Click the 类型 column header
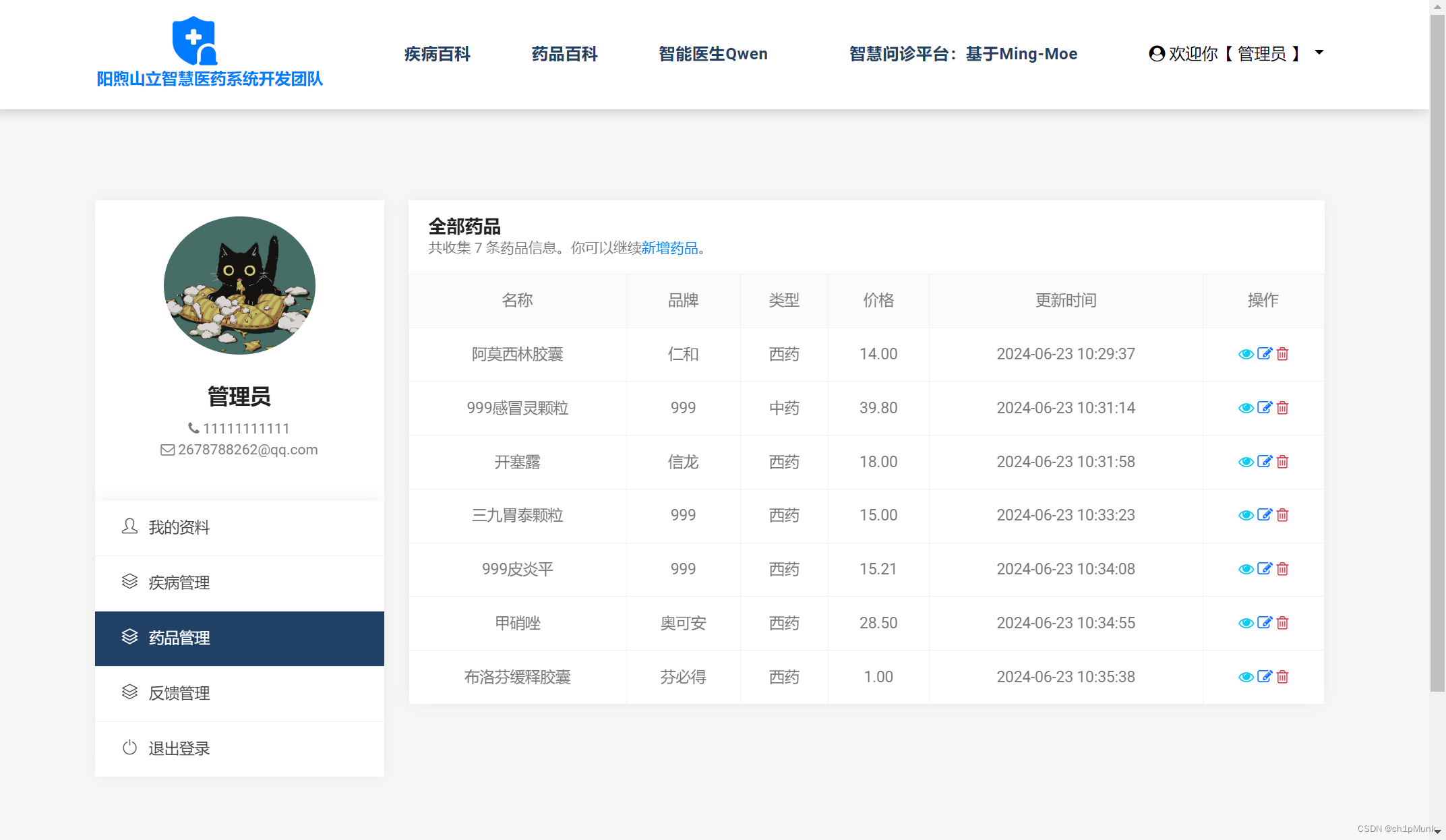 click(x=784, y=301)
